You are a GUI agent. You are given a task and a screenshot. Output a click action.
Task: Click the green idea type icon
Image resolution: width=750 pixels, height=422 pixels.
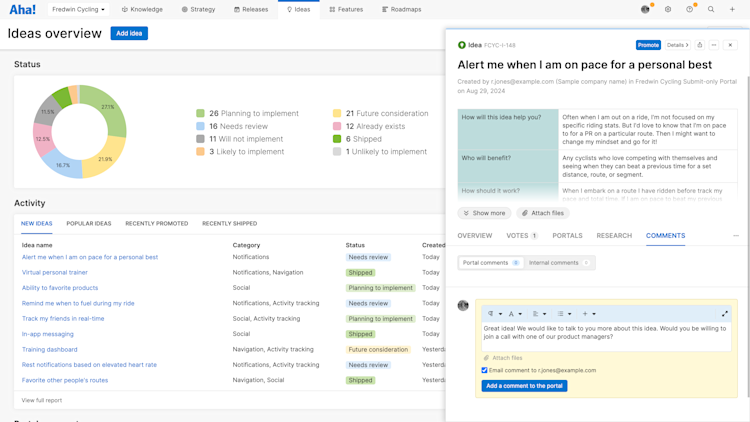(462, 45)
